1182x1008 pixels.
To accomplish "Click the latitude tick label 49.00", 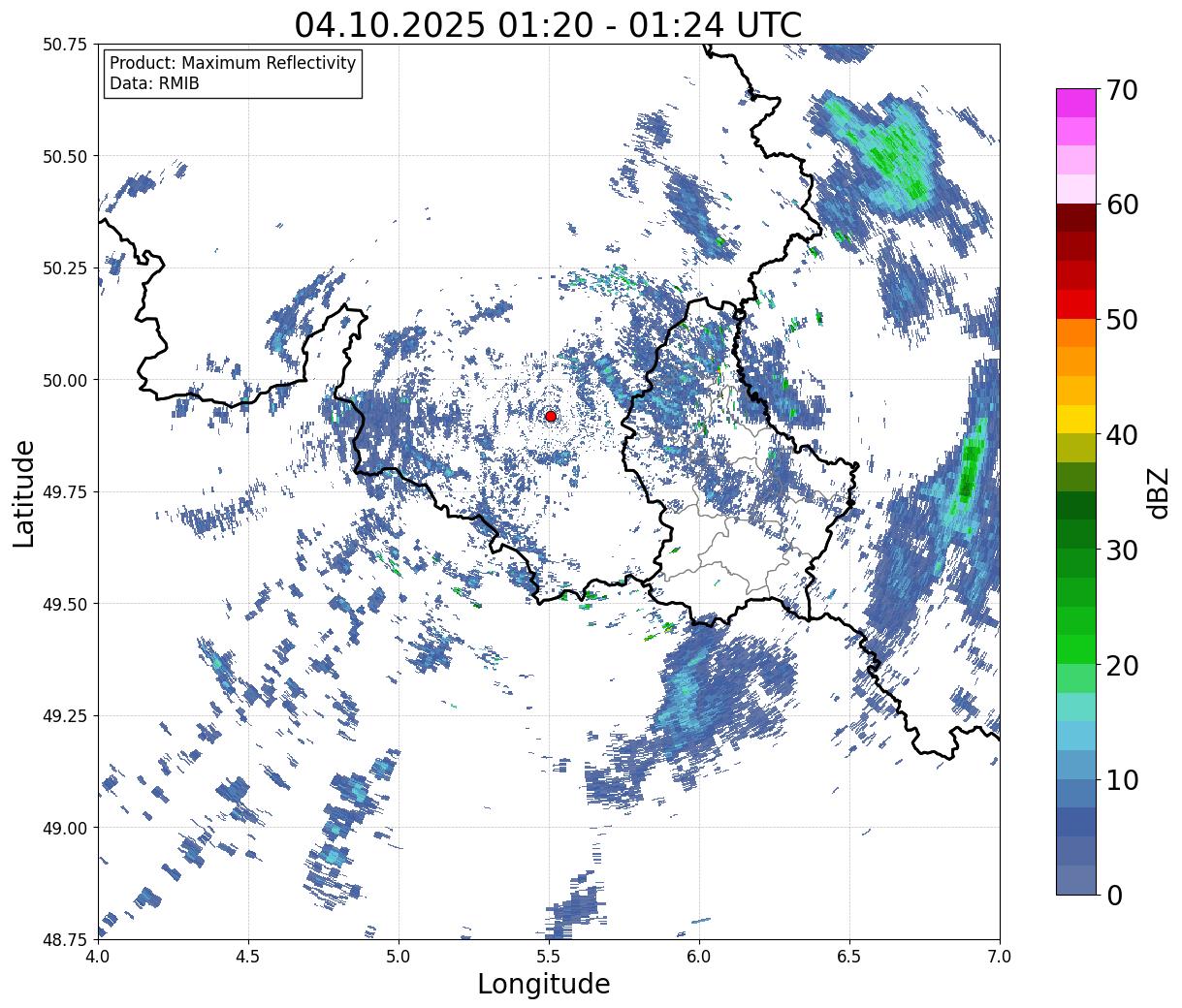I will pyautogui.click(x=65, y=828).
